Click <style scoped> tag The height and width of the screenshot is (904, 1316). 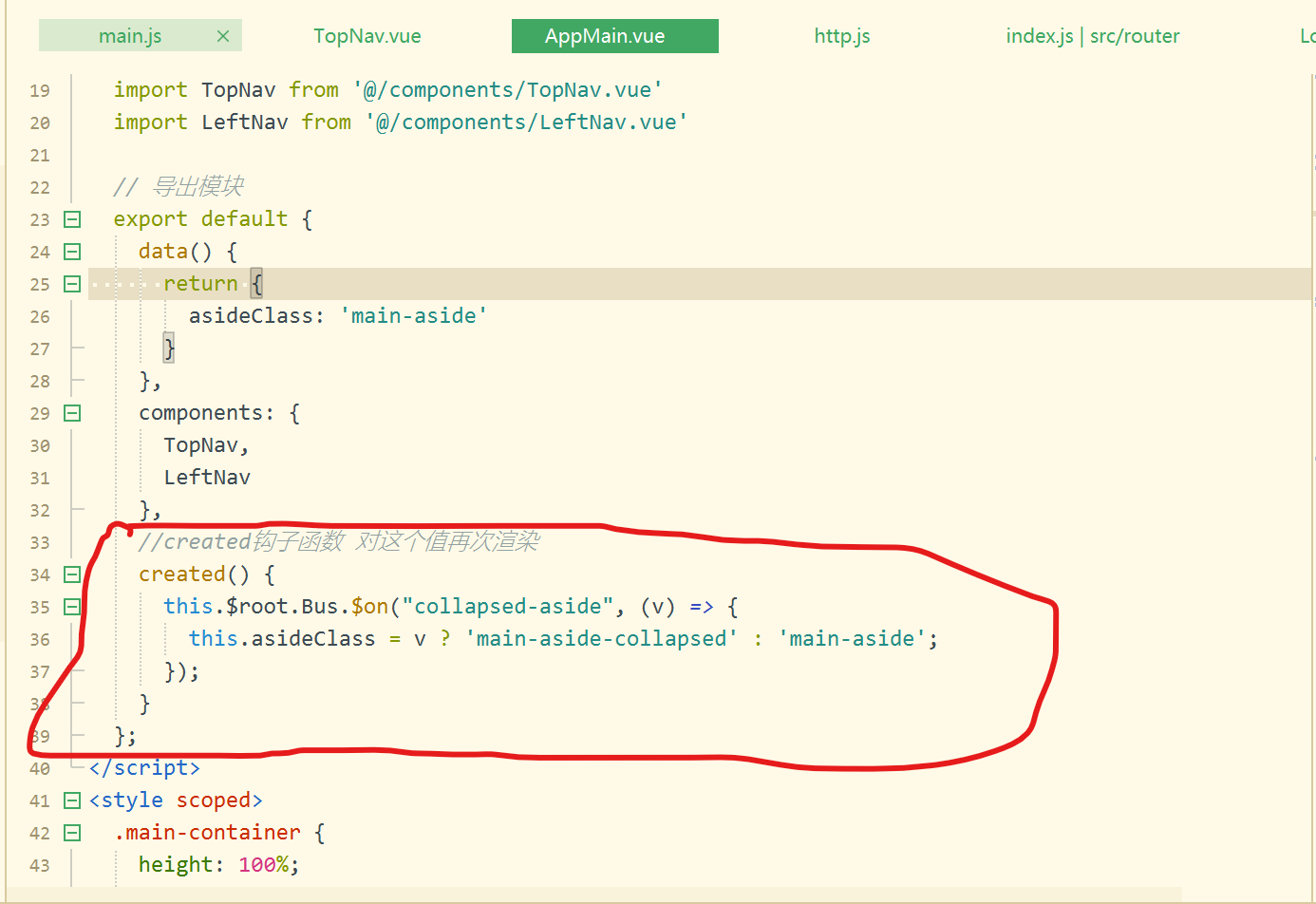pos(176,800)
